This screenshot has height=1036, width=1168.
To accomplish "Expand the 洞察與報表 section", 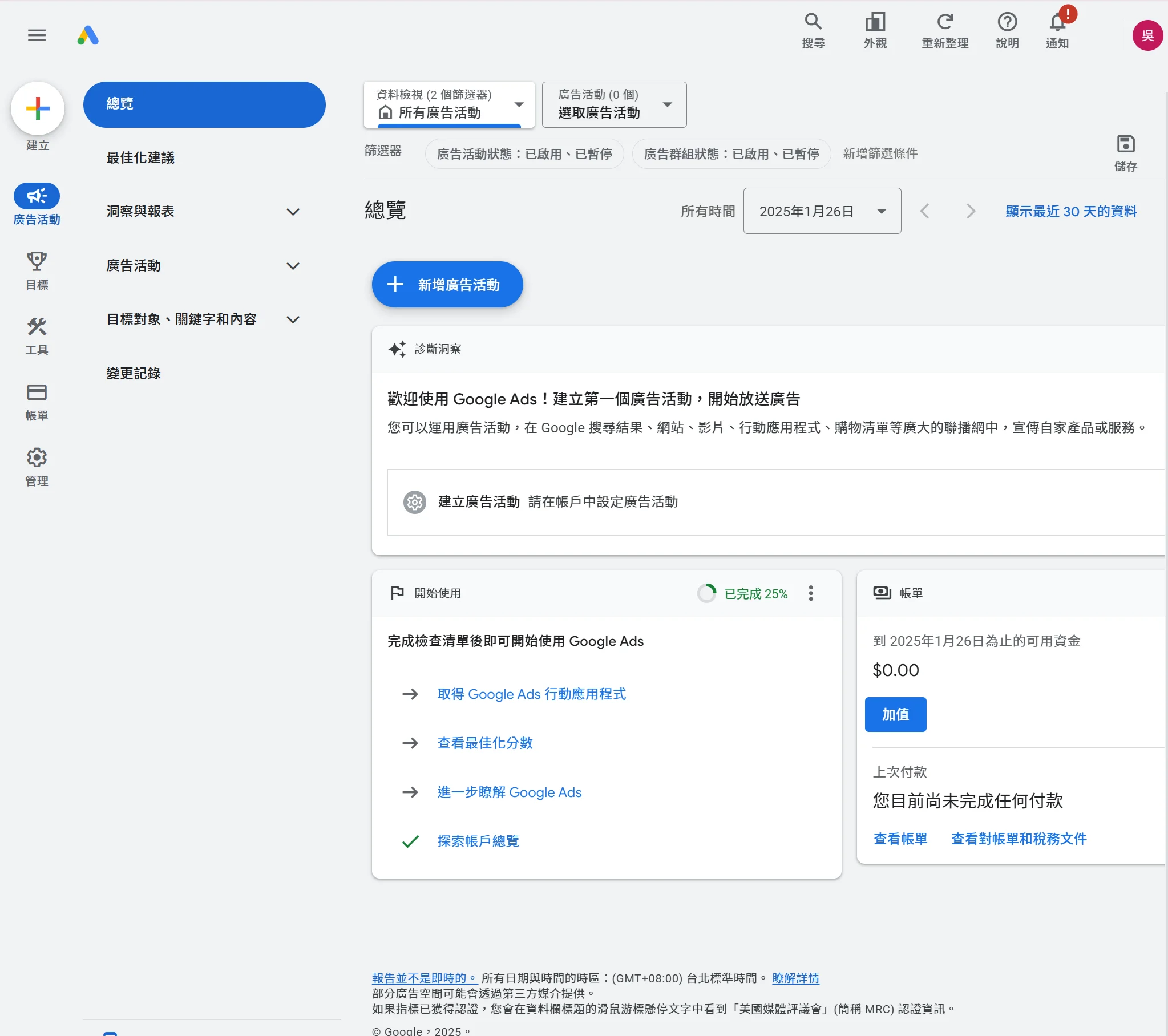I will click(293, 212).
